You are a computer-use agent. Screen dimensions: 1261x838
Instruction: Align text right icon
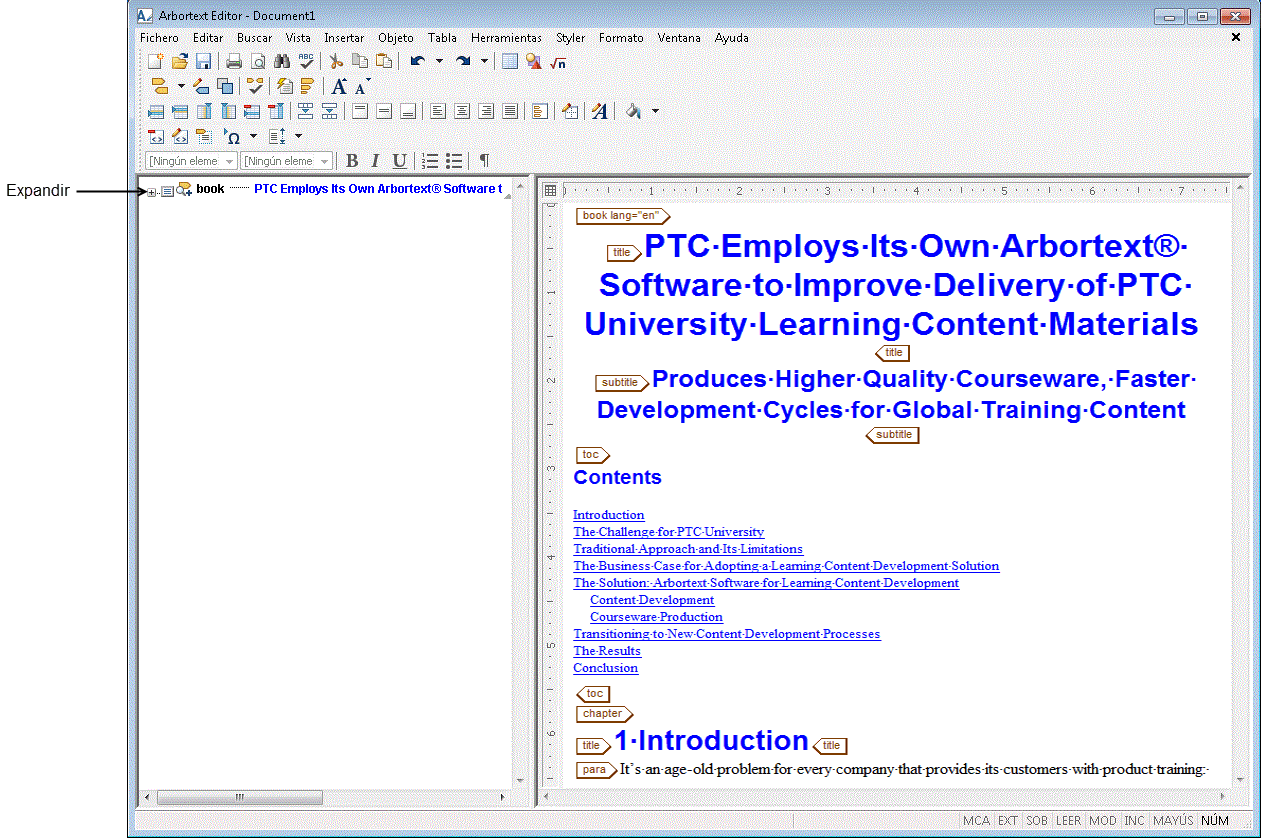point(486,111)
